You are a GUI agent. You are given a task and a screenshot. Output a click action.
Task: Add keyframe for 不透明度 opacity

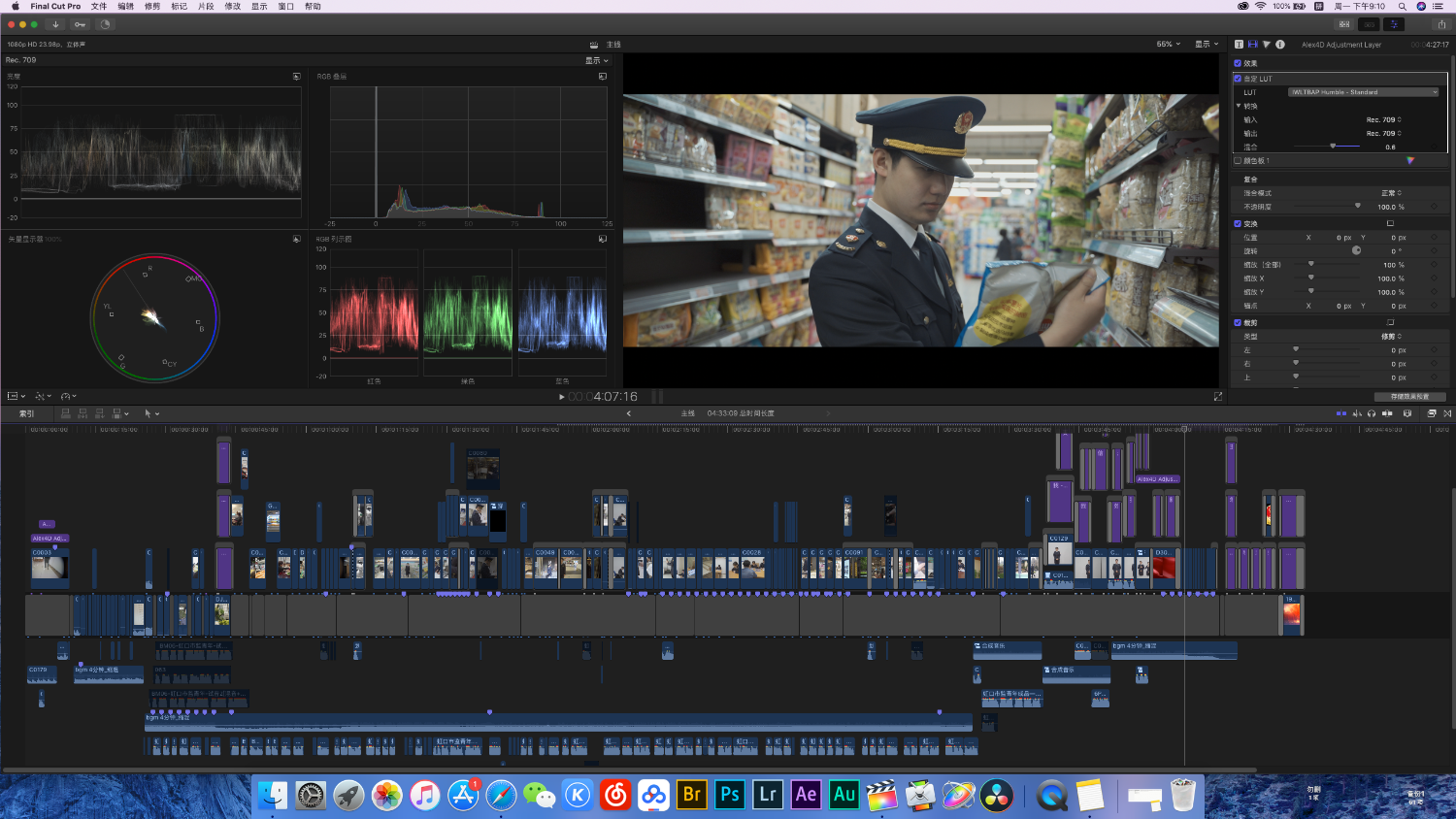(1434, 207)
